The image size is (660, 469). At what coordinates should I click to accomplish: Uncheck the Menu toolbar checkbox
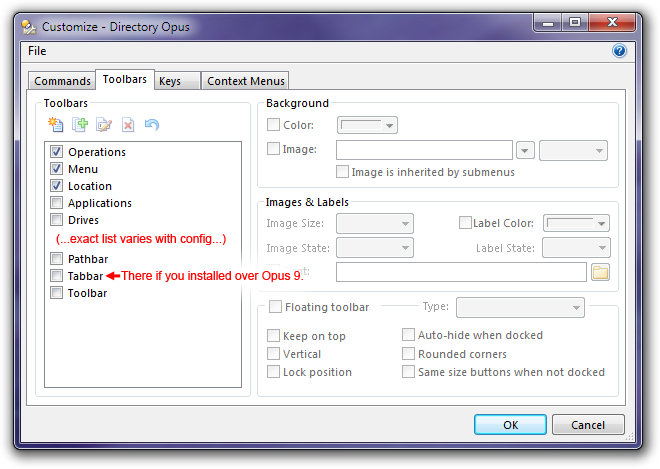[56, 169]
